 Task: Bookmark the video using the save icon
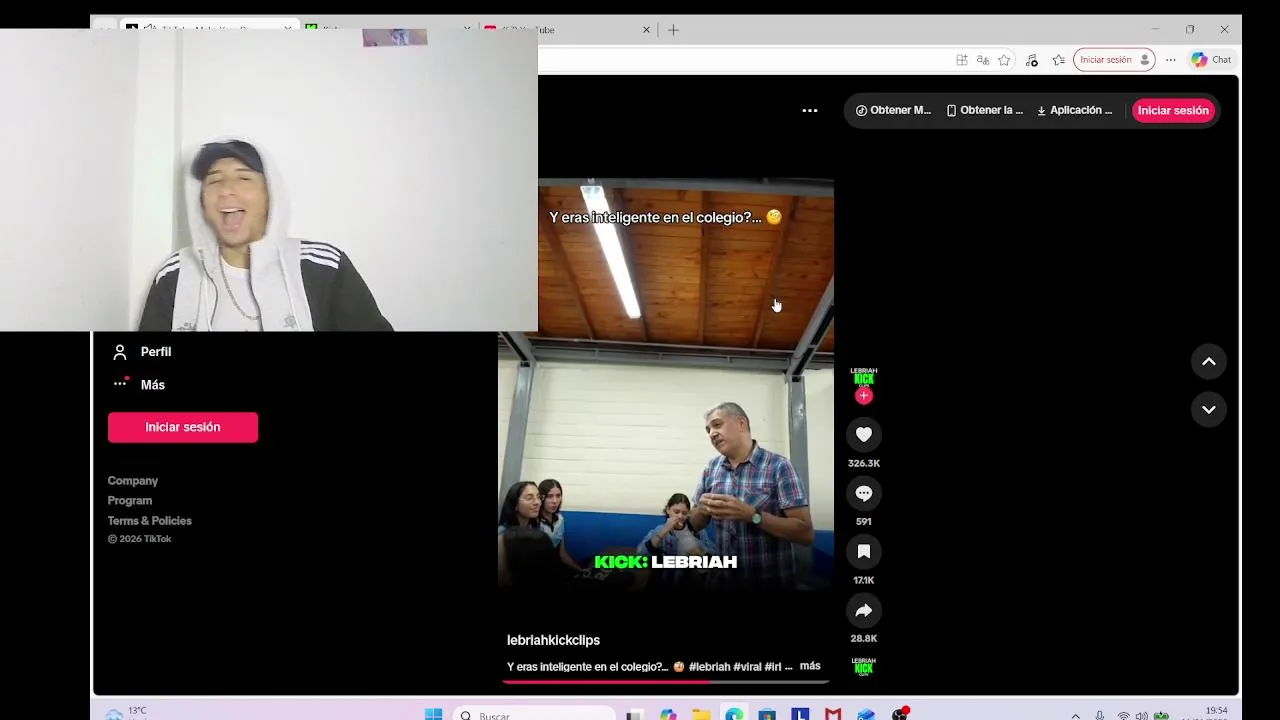click(864, 551)
